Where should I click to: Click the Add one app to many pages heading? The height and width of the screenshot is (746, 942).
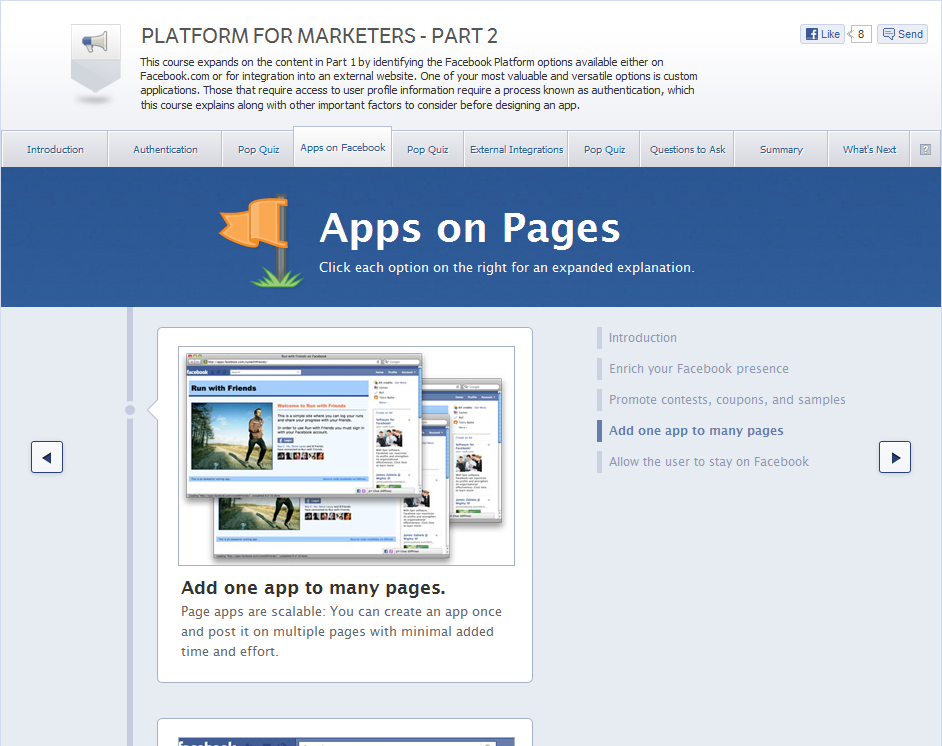click(313, 587)
